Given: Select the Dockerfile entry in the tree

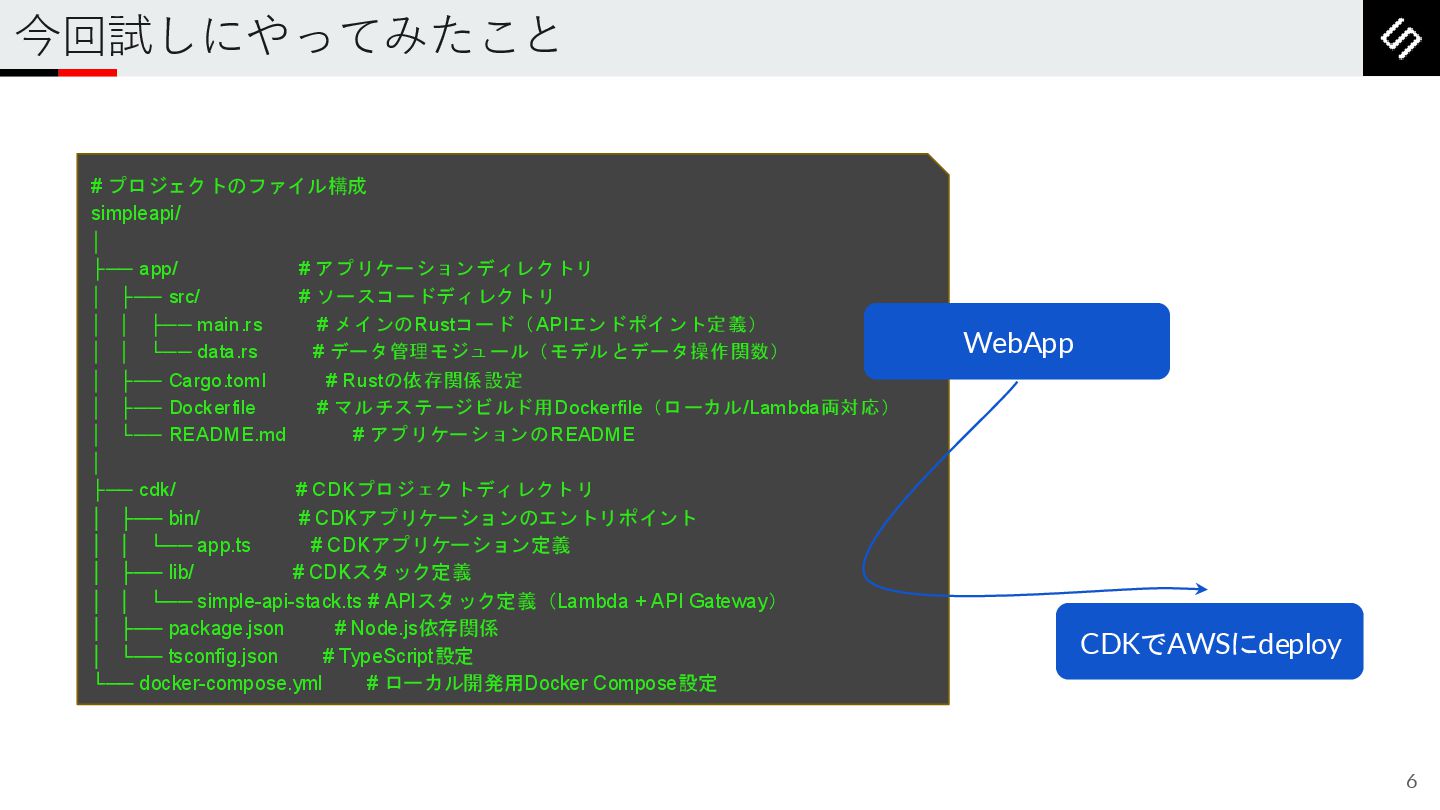Looking at the screenshot, I should click(x=212, y=408).
